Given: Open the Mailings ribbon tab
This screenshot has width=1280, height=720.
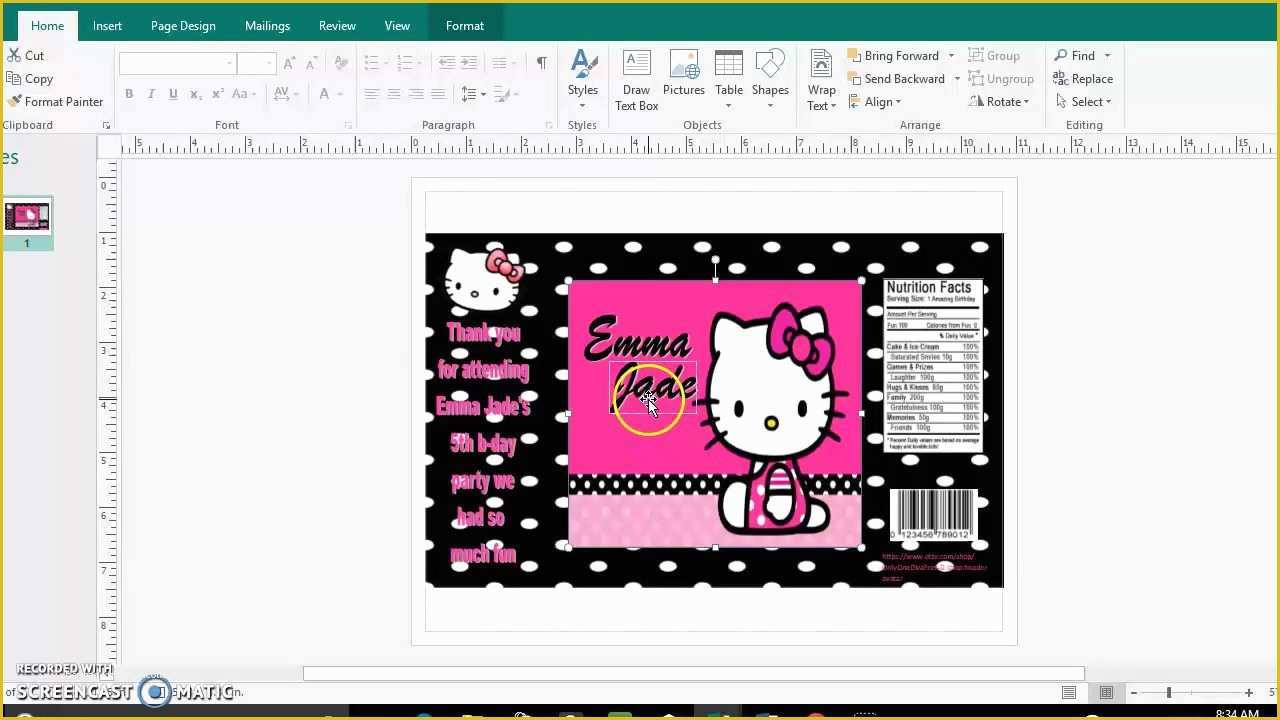Looking at the screenshot, I should click(x=267, y=26).
